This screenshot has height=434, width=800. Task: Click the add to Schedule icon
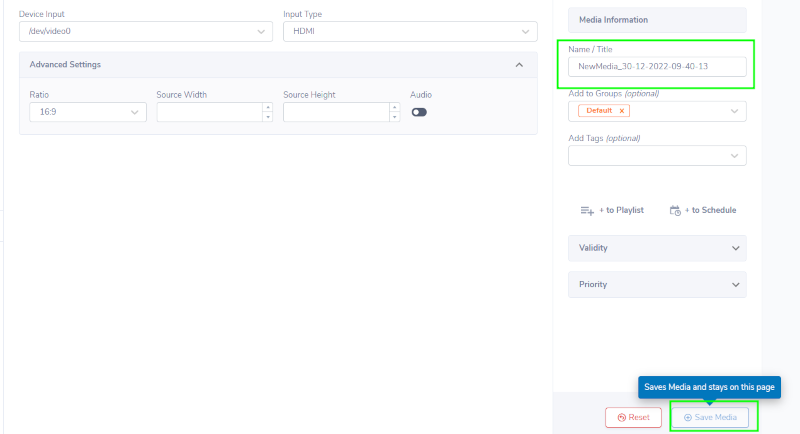coord(675,211)
